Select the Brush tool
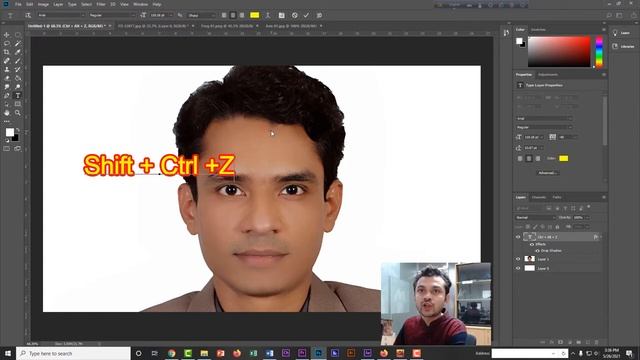 [18, 61]
